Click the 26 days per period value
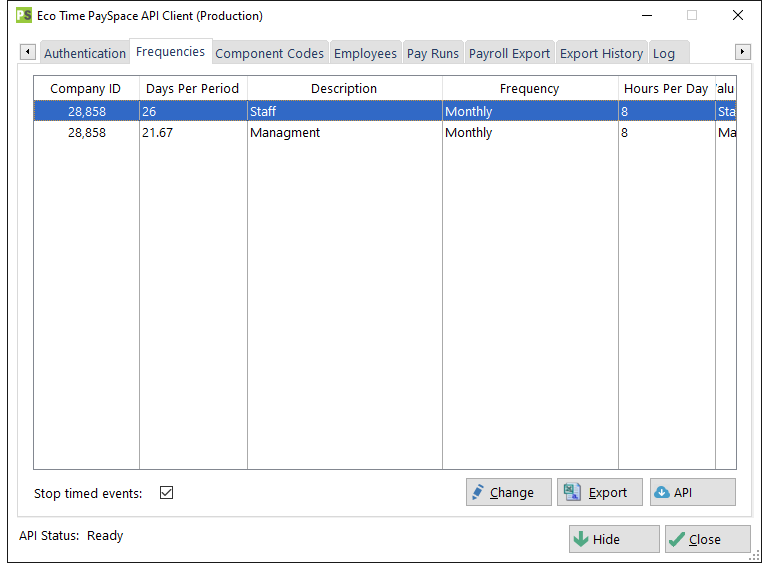The width and height of the screenshot is (769, 570). tap(193, 111)
